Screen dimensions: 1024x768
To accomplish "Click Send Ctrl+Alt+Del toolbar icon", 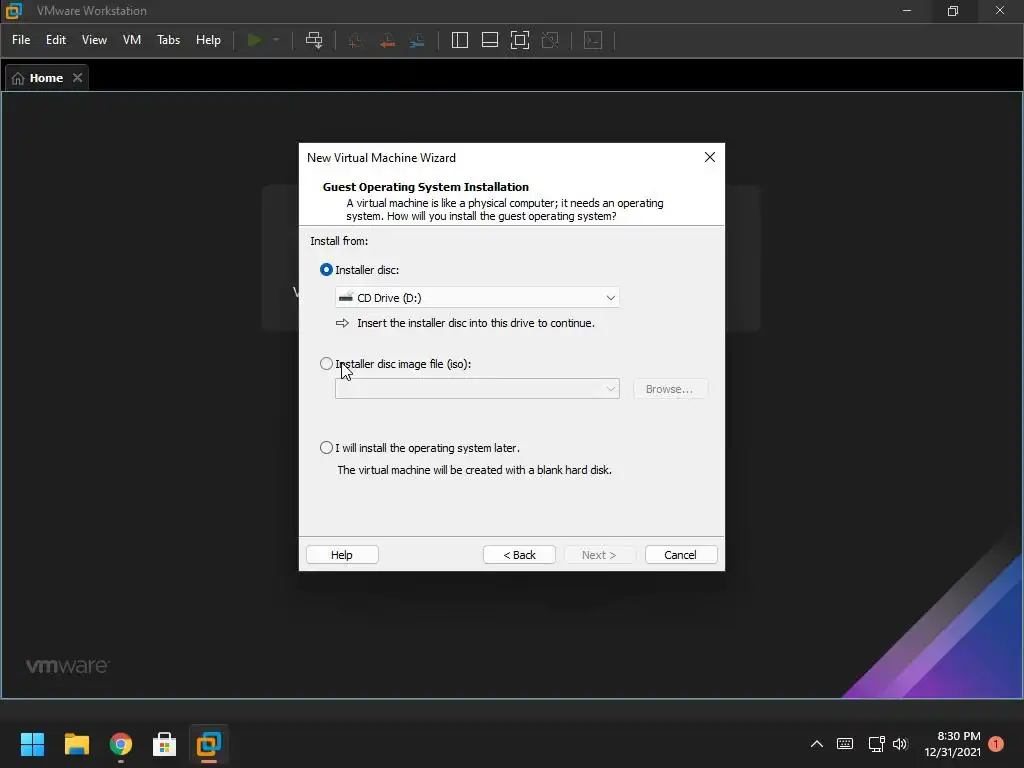I will [314, 40].
